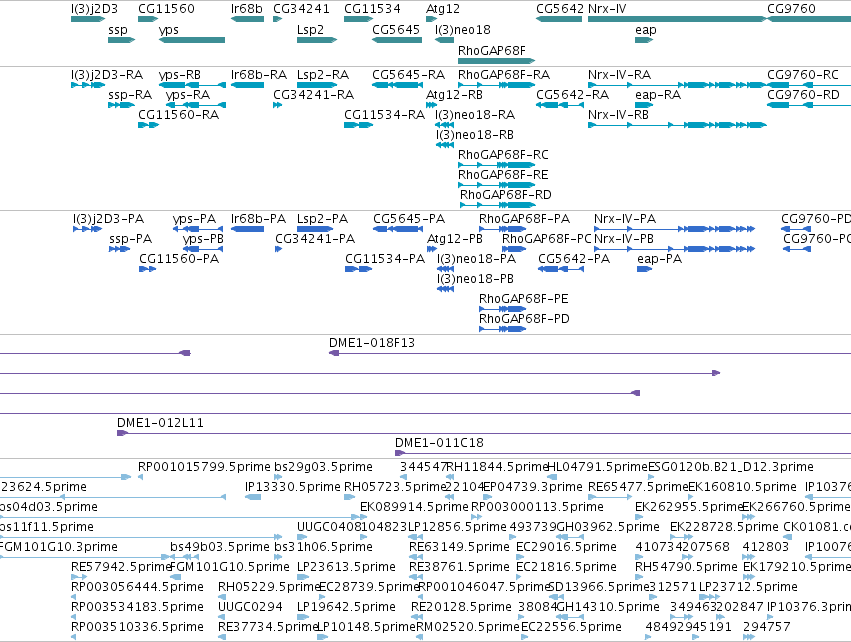Click transcript label yps-RB

pyautogui.click(x=180, y=75)
